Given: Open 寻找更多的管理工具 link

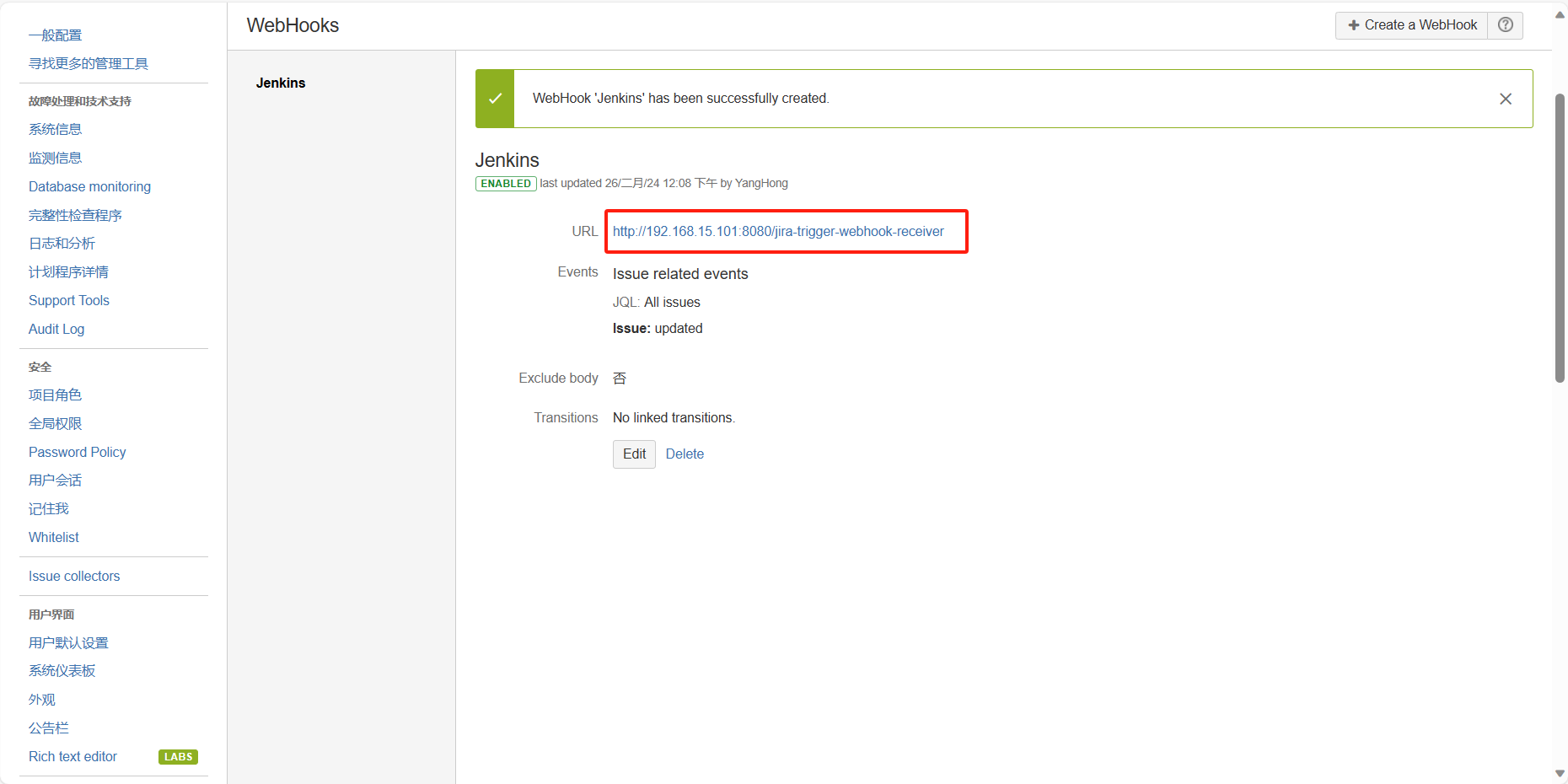Looking at the screenshot, I should coord(89,63).
